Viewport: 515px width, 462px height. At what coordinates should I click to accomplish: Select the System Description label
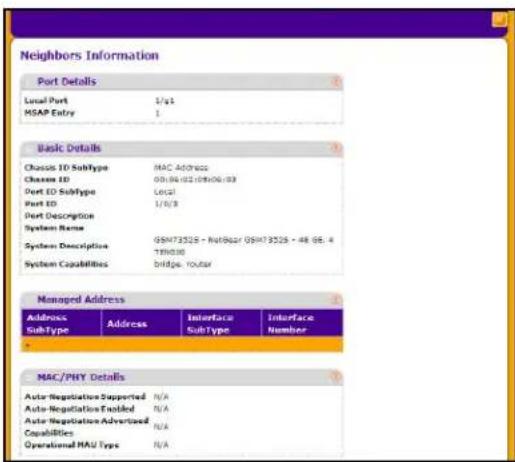(66, 246)
